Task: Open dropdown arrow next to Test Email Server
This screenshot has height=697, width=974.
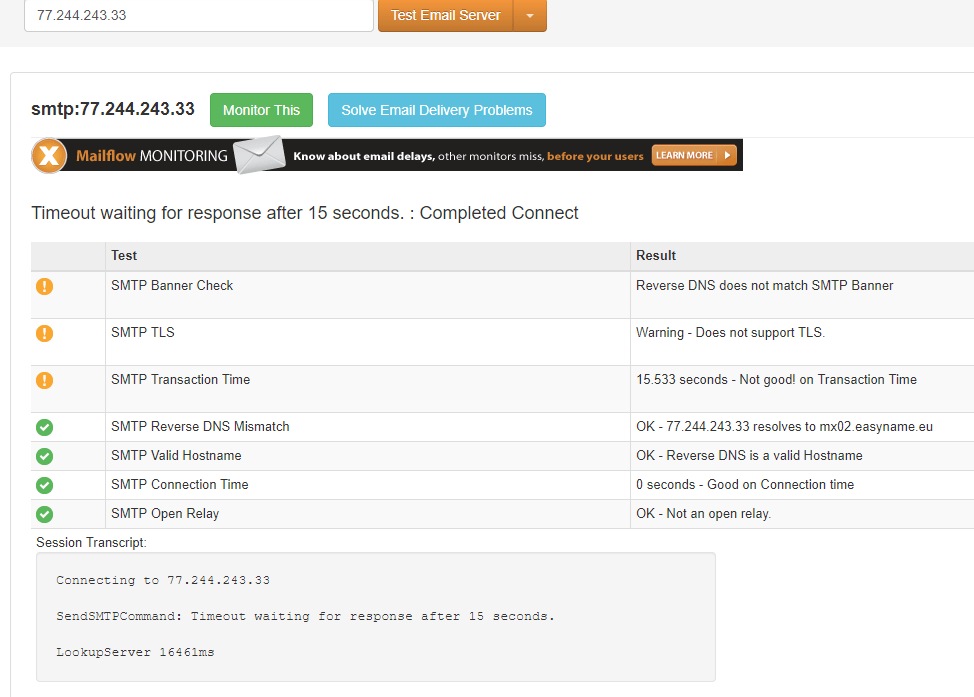Action: pyautogui.click(x=530, y=16)
